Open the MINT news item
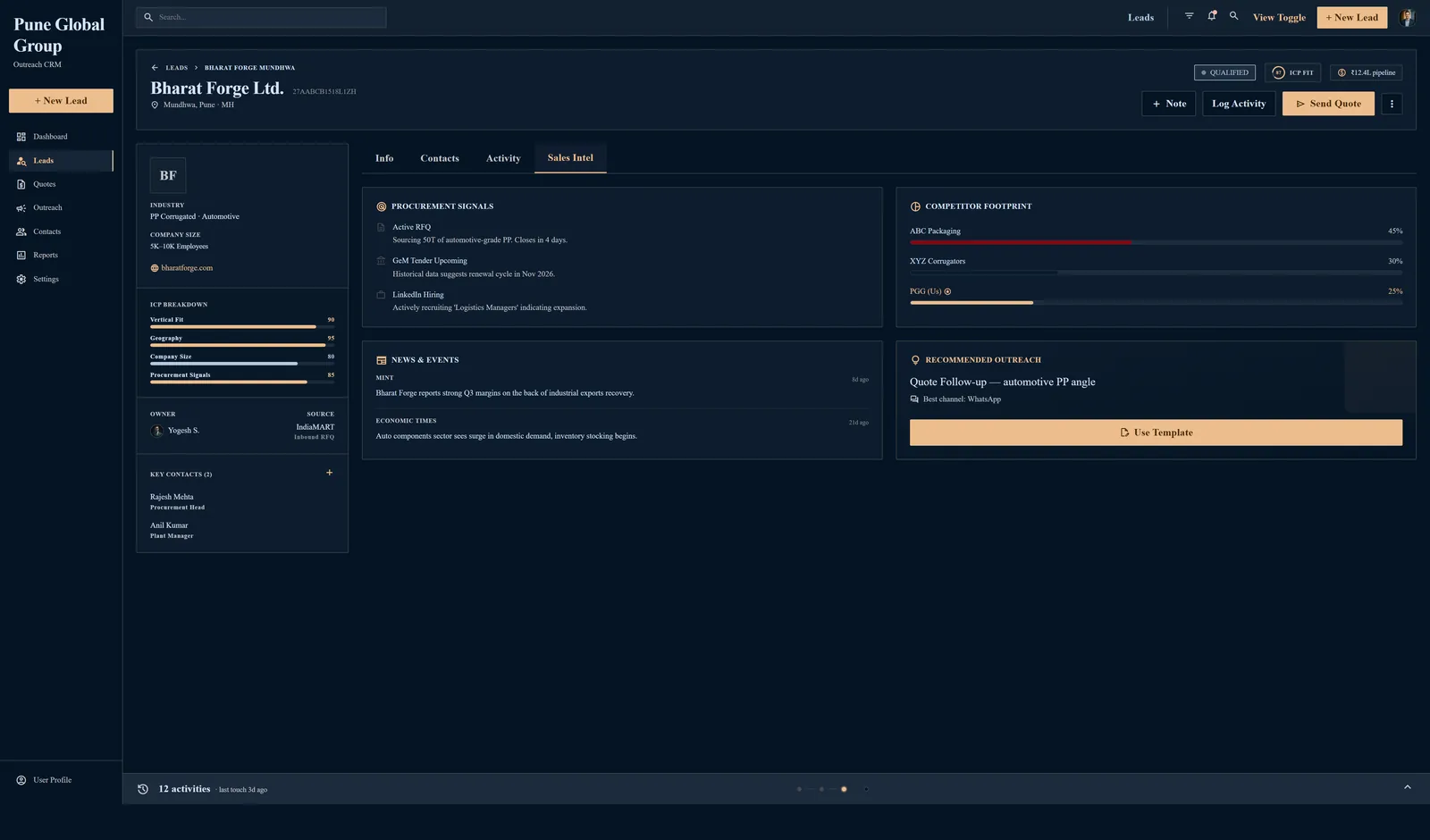 tap(622, 386)
